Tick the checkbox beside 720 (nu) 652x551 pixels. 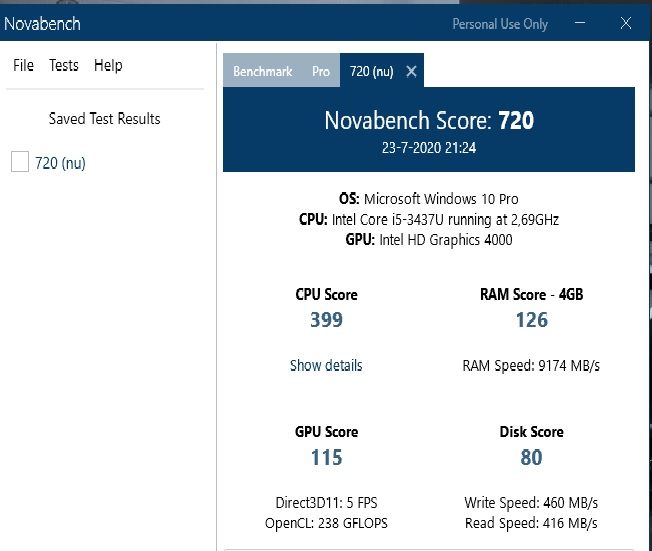point(19,162)
